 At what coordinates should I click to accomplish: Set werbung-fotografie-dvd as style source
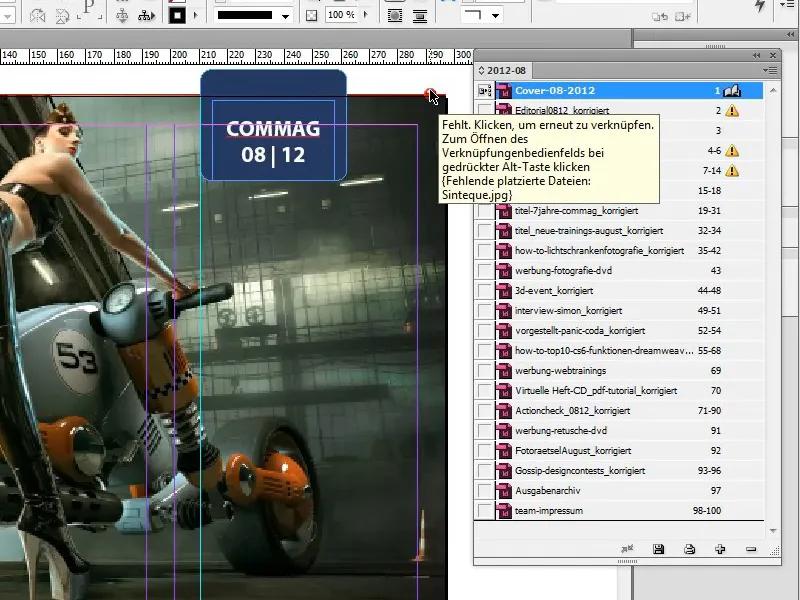484,270
